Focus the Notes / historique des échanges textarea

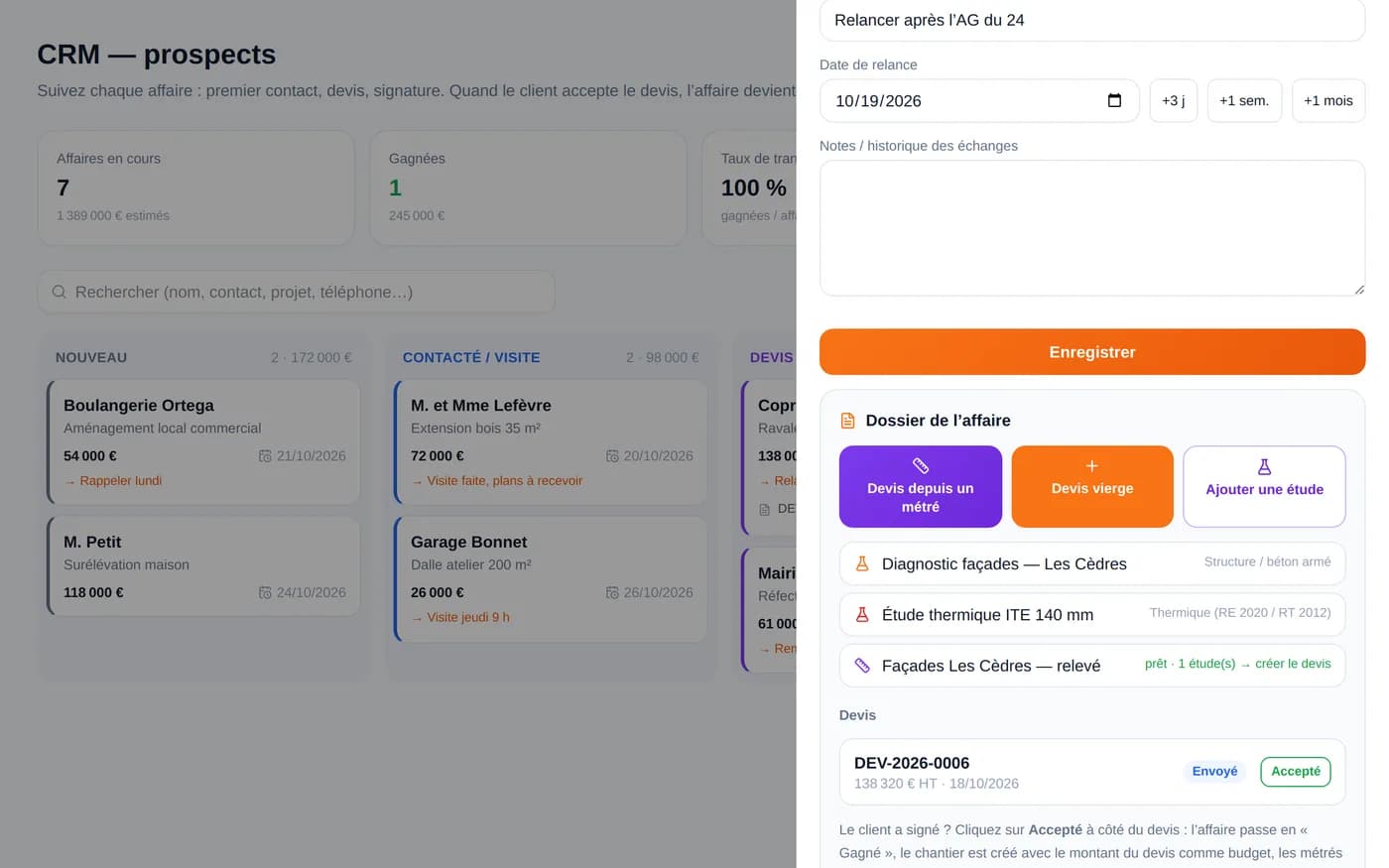click(1092, 228)
